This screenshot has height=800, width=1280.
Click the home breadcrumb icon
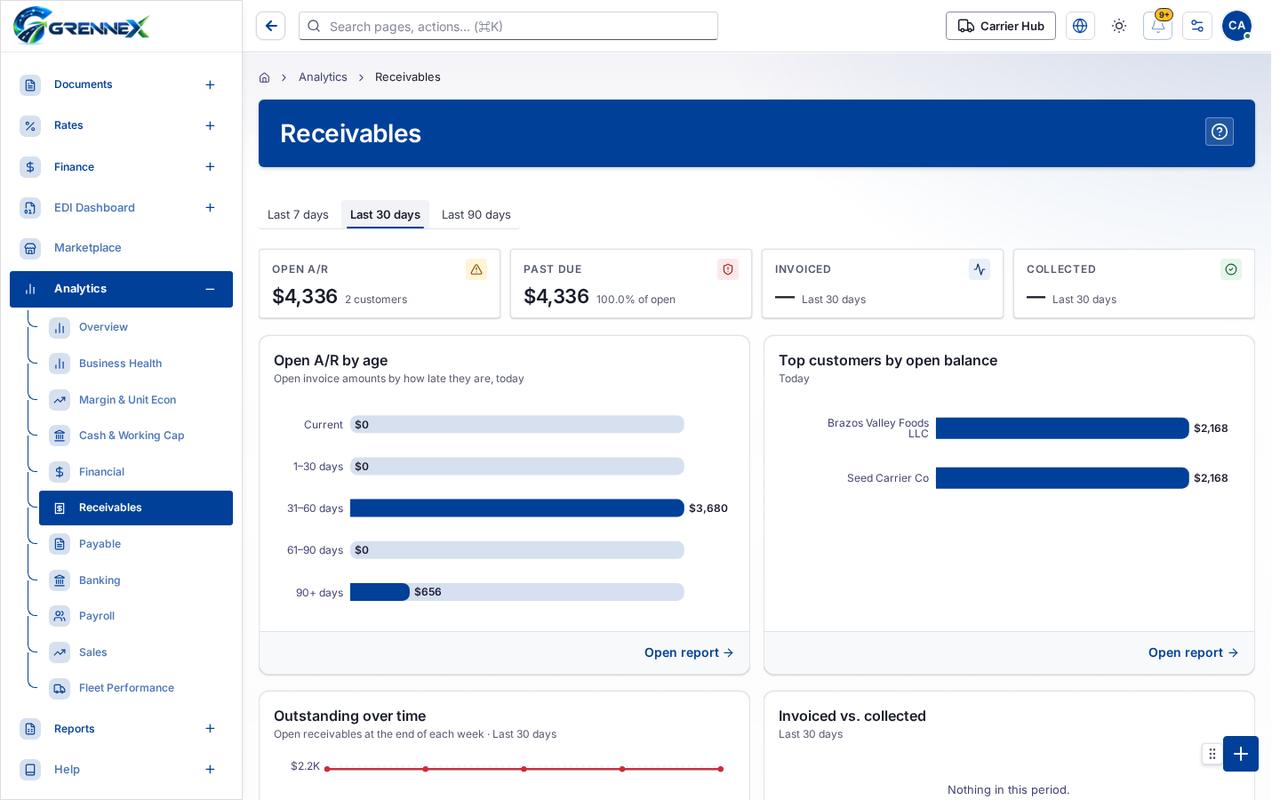click(x=264, y=77)
